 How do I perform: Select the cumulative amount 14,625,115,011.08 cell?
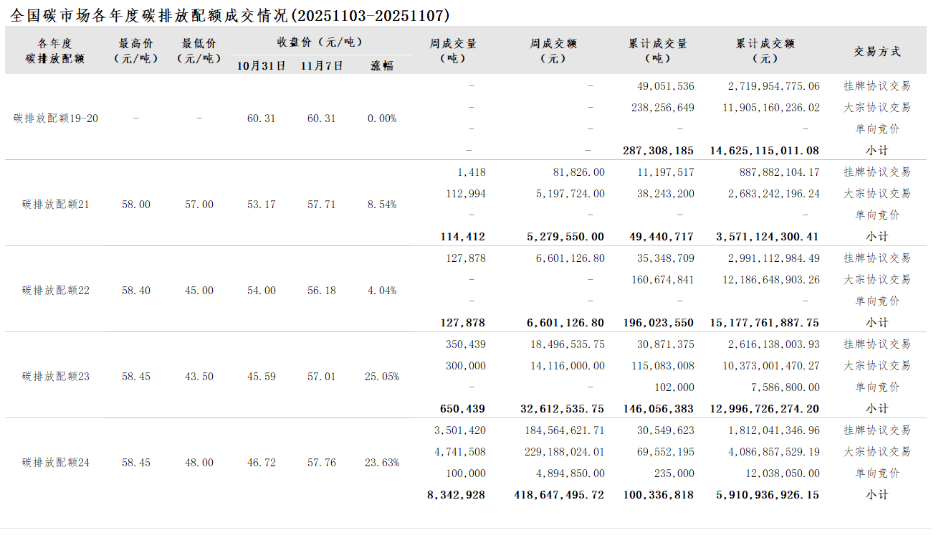764,150
